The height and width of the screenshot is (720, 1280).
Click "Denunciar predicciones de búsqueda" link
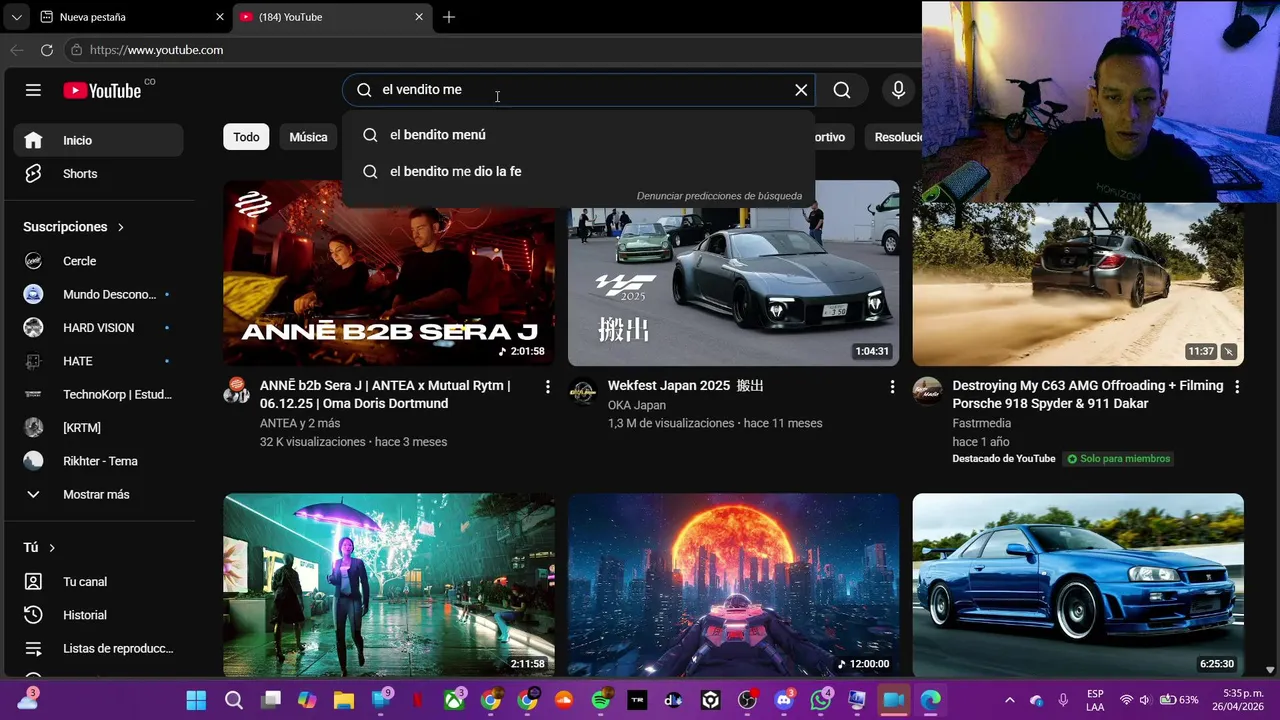tap(719, 196)
